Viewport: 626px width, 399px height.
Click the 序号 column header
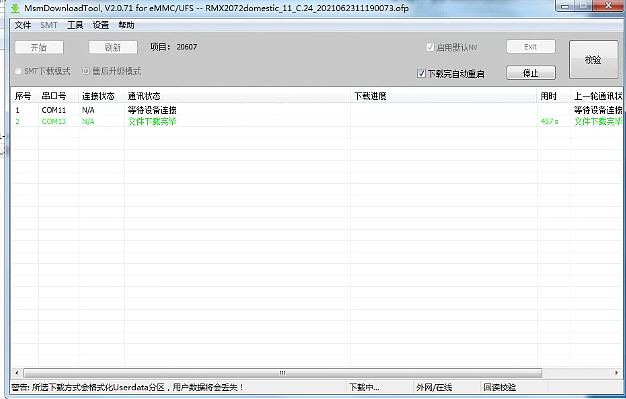point(25,96)
